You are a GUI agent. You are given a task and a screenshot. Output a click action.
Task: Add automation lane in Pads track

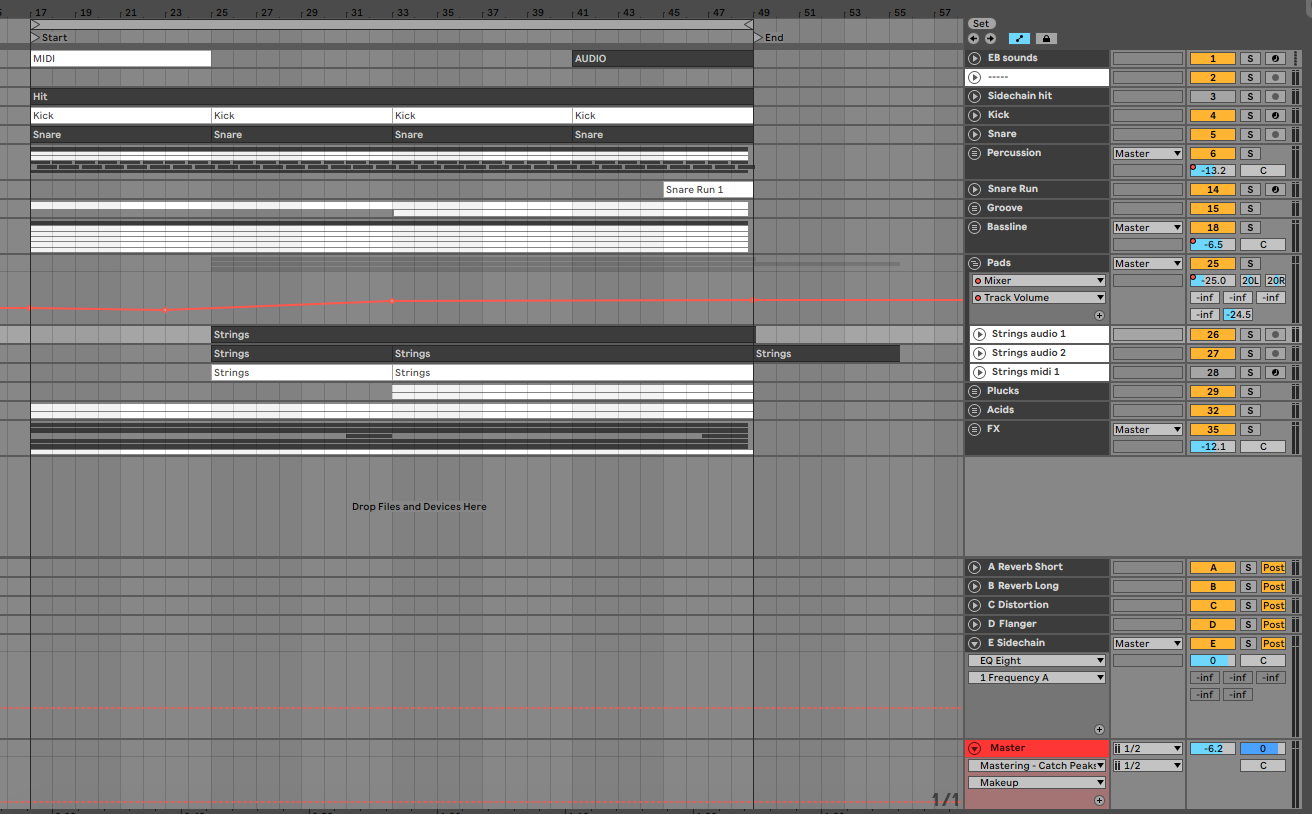1099,315
